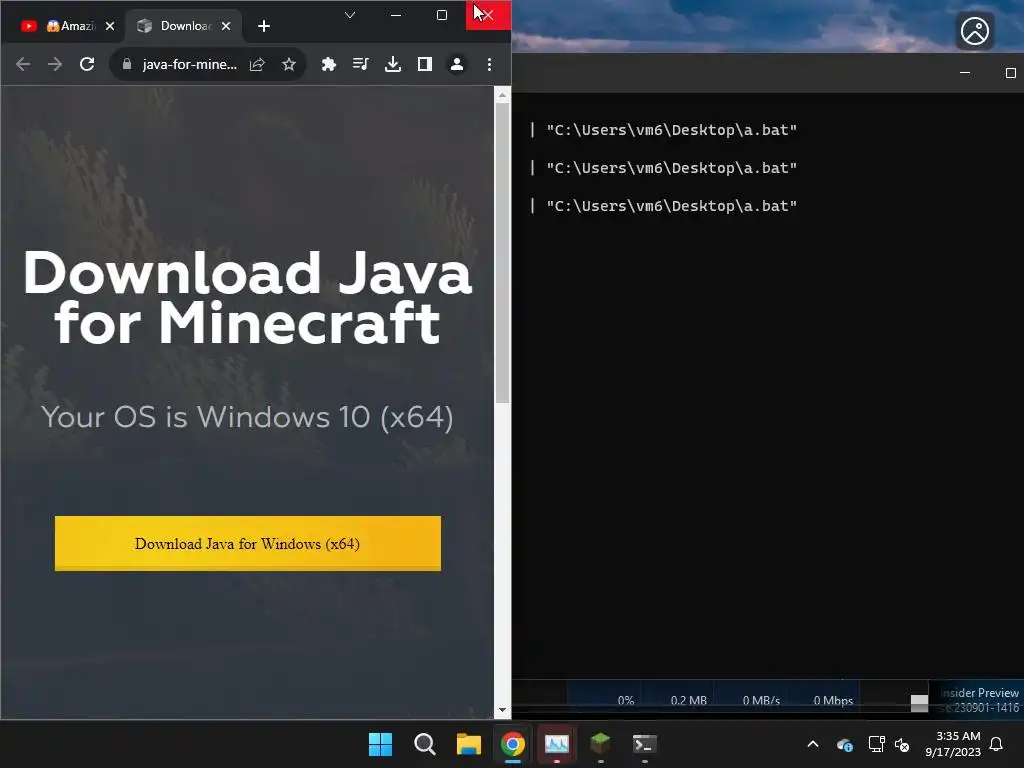Click the first a.bat path line
The width and height of the screenshot is (1024, 768).
point(671,130)
